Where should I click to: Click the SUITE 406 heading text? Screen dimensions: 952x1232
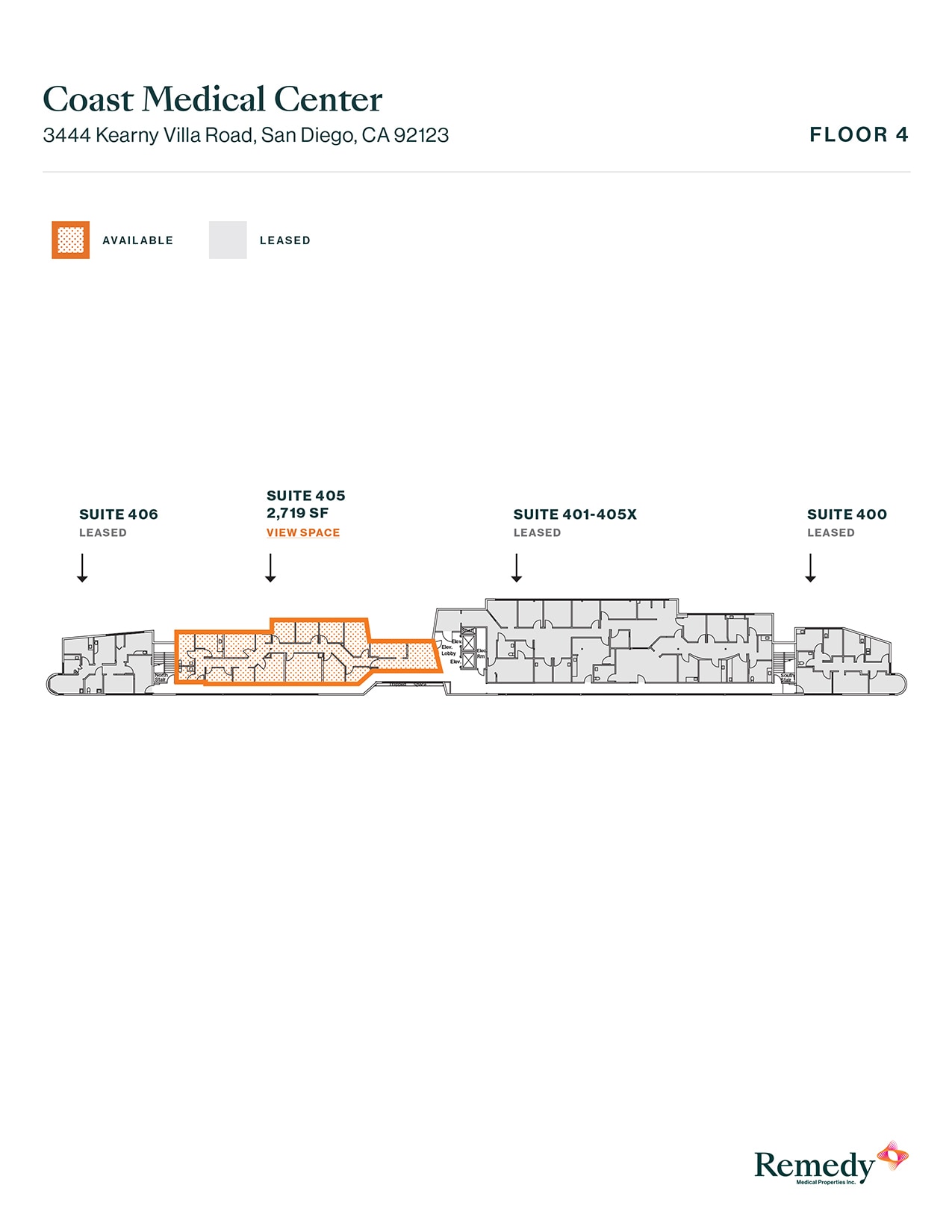click(x=119, y=514)
